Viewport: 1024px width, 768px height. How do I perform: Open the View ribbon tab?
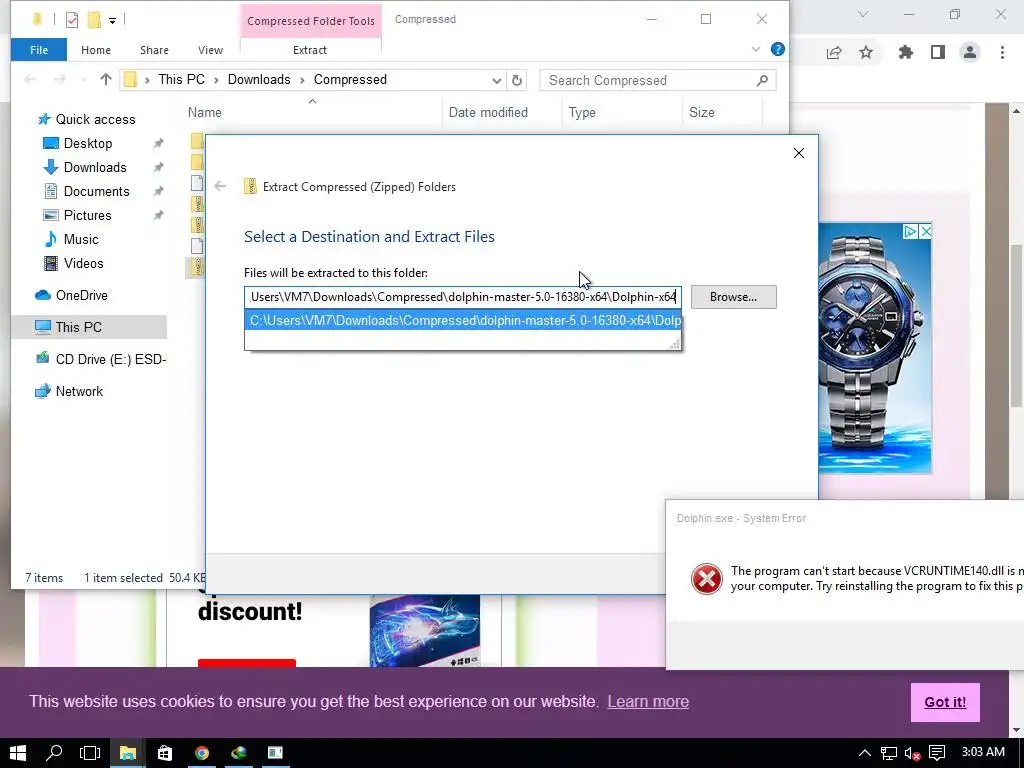210,50
